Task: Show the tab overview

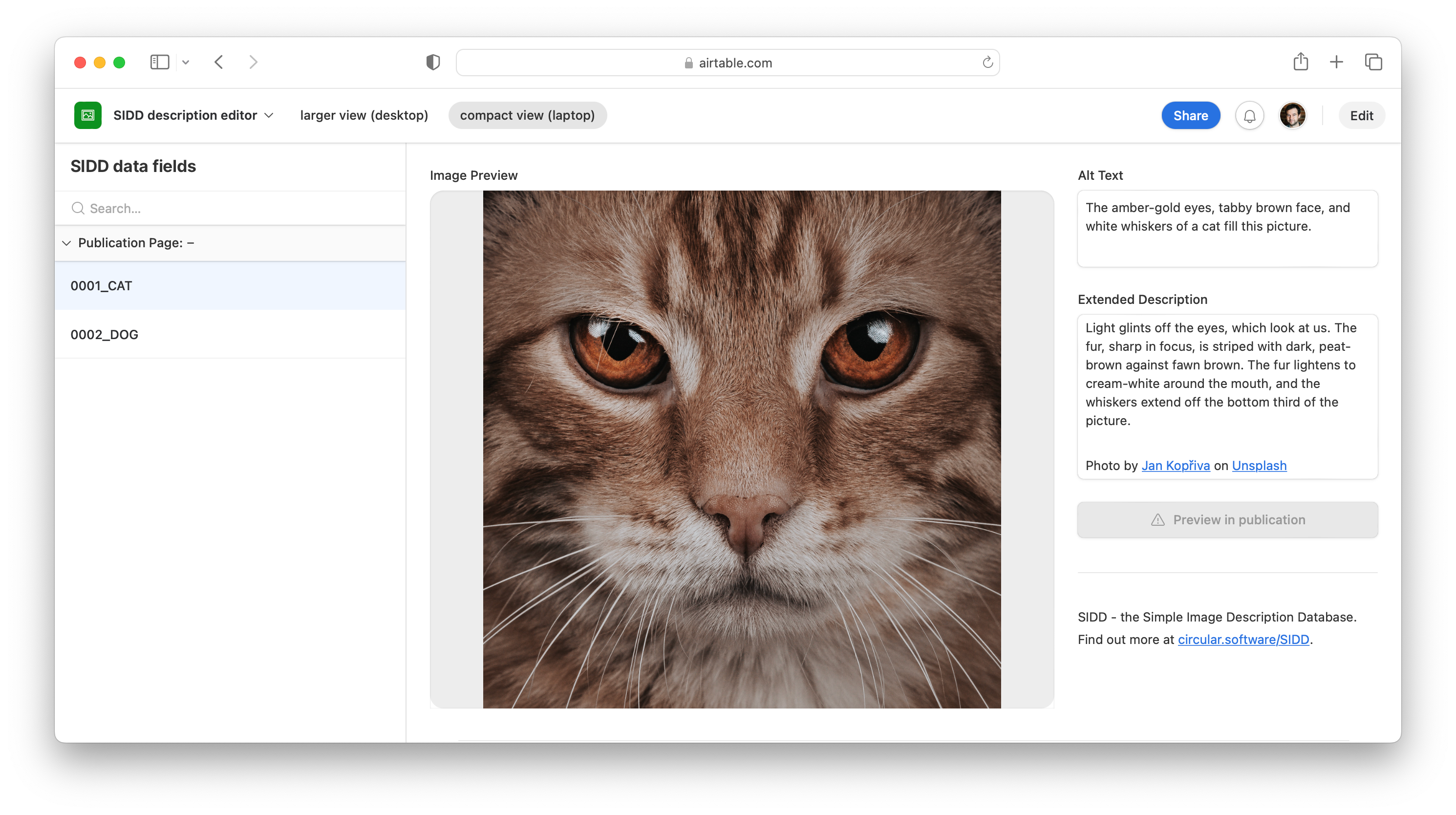Action: pos(1373,62)
